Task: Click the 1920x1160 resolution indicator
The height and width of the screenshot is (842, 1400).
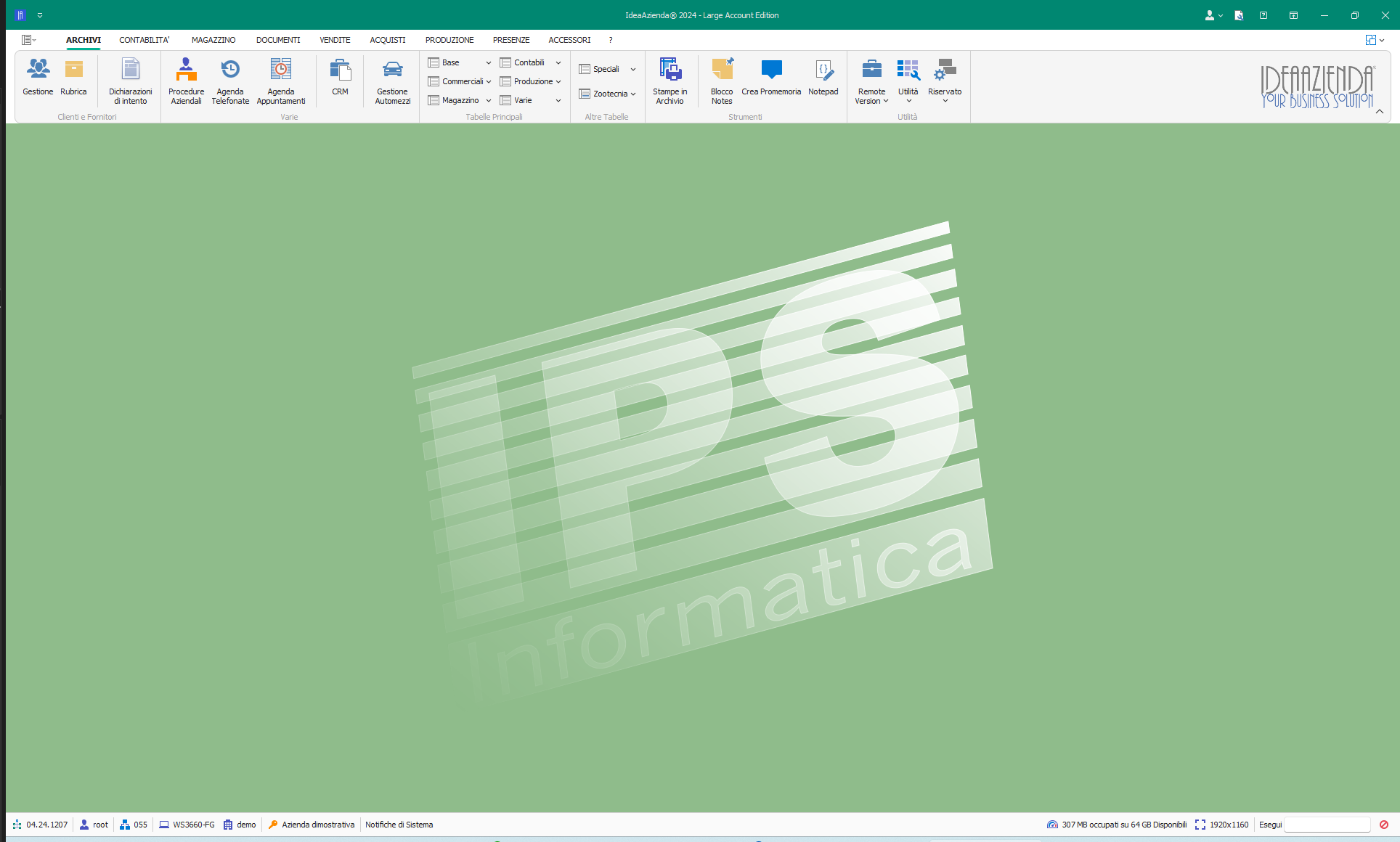Action: [x=1221, y=825]
